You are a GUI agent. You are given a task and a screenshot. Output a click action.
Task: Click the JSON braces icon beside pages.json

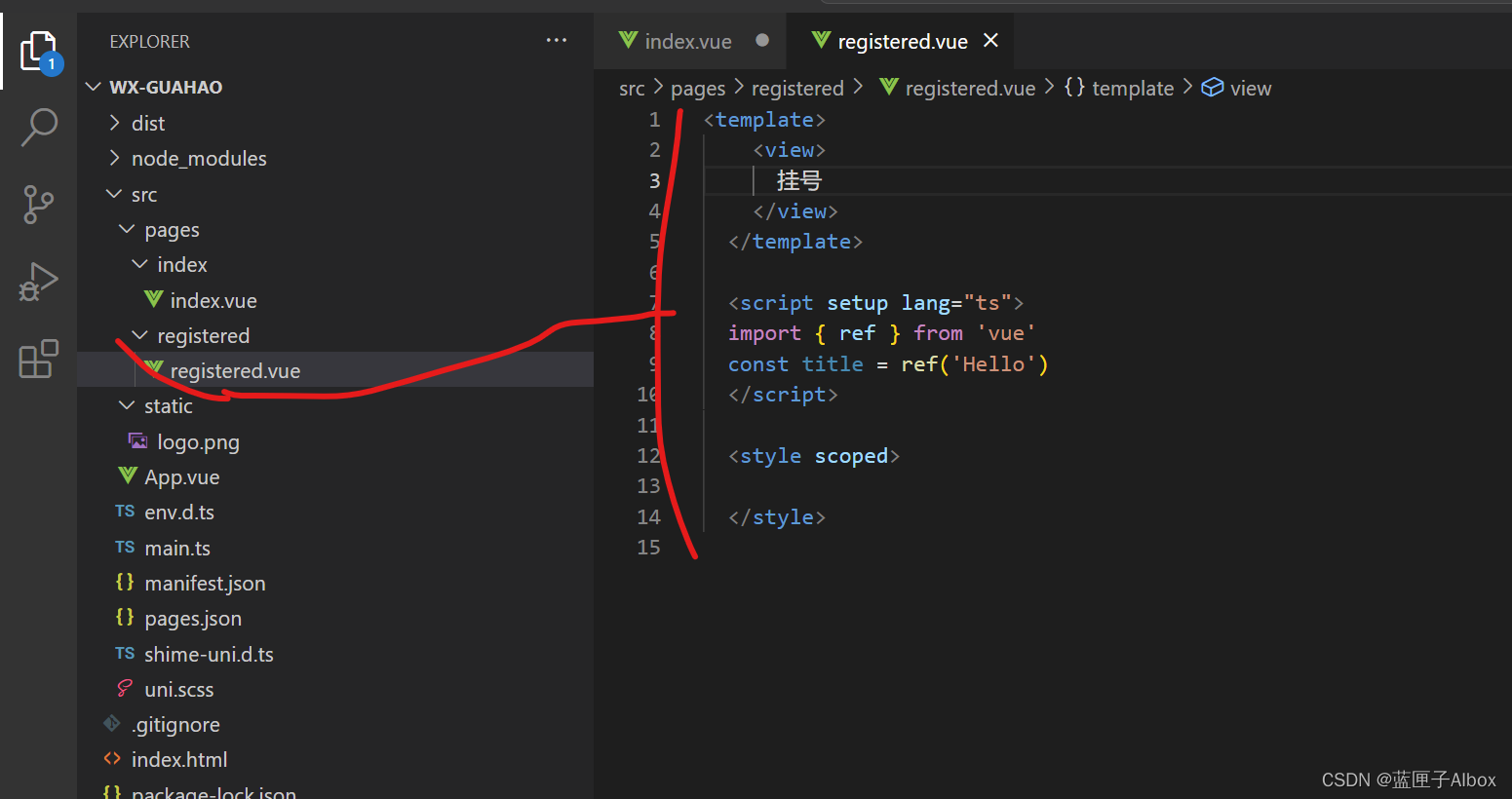(125, 617)
